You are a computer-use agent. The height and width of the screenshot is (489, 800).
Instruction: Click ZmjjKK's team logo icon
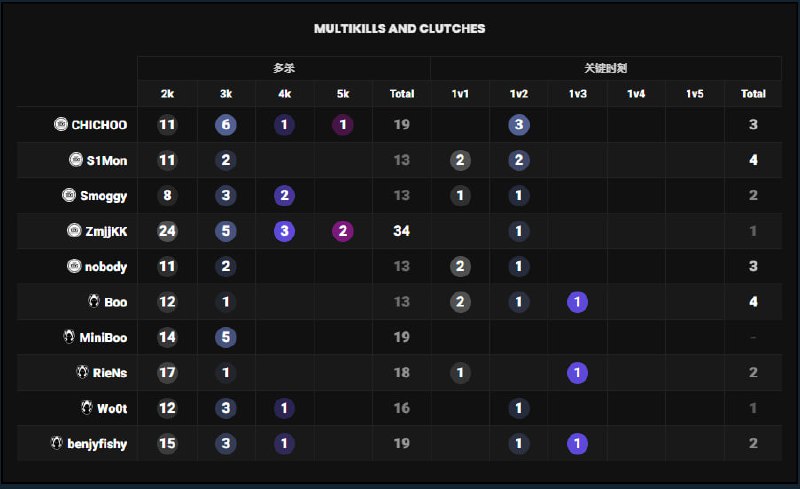(73, 231)
